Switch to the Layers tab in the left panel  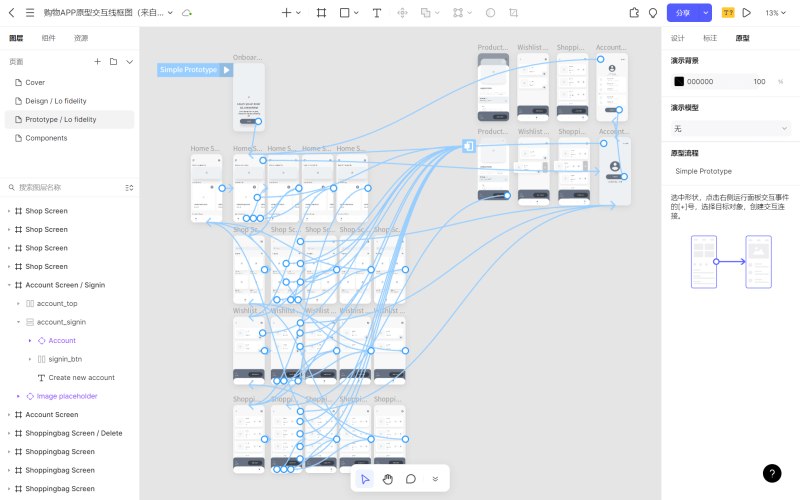[16, 38]
